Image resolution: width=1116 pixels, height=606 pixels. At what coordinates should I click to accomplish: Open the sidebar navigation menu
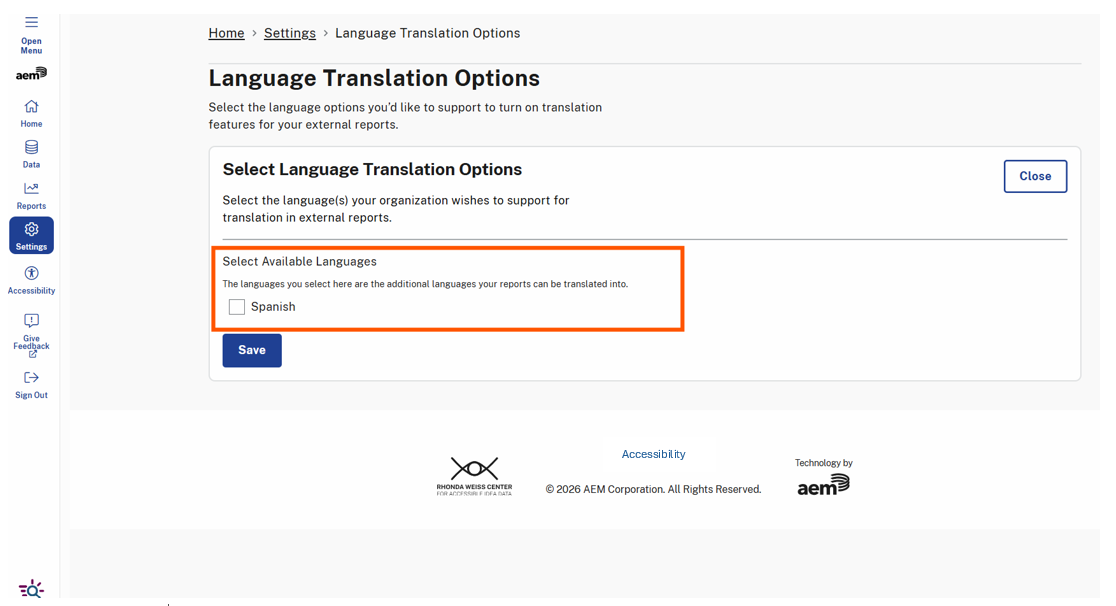click(31, 22)
